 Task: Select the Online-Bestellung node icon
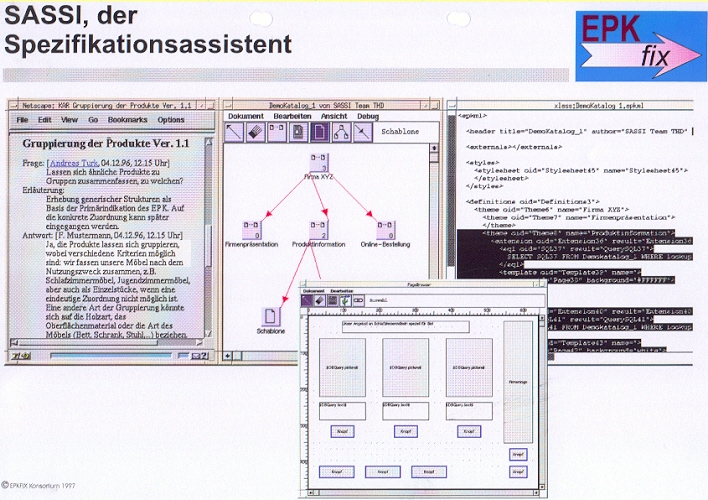[384, 229]
